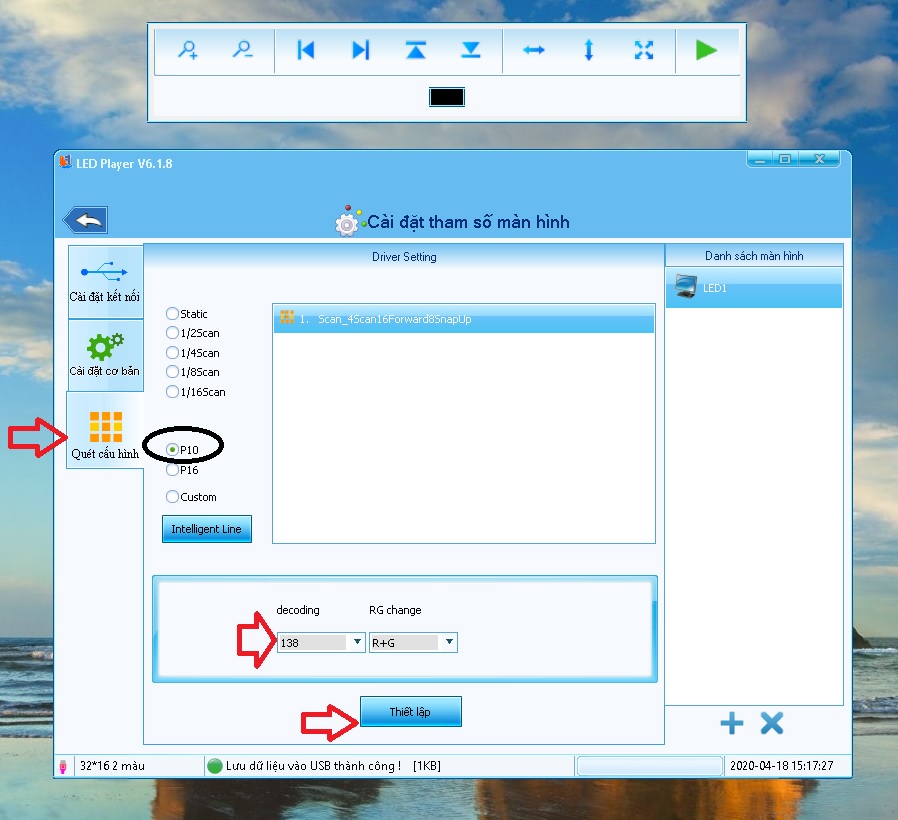Go back using the return arrow button
Image resolution: width=898 pixels, height=820 pixels.
(x=86, y=220)
